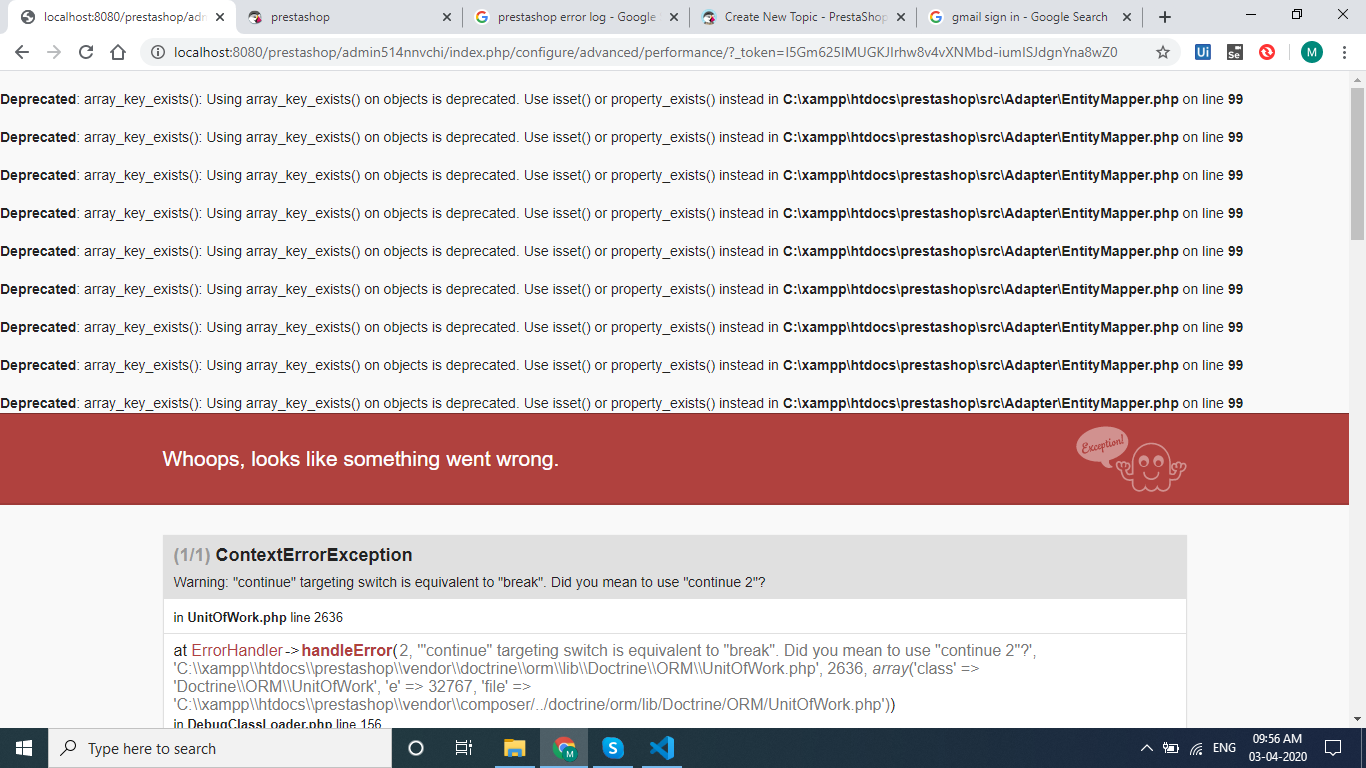Viewport: 1366px width, 768px height.
Task: Open Visual Studio Code from the taskbar
Action: (x=662, y=748)
